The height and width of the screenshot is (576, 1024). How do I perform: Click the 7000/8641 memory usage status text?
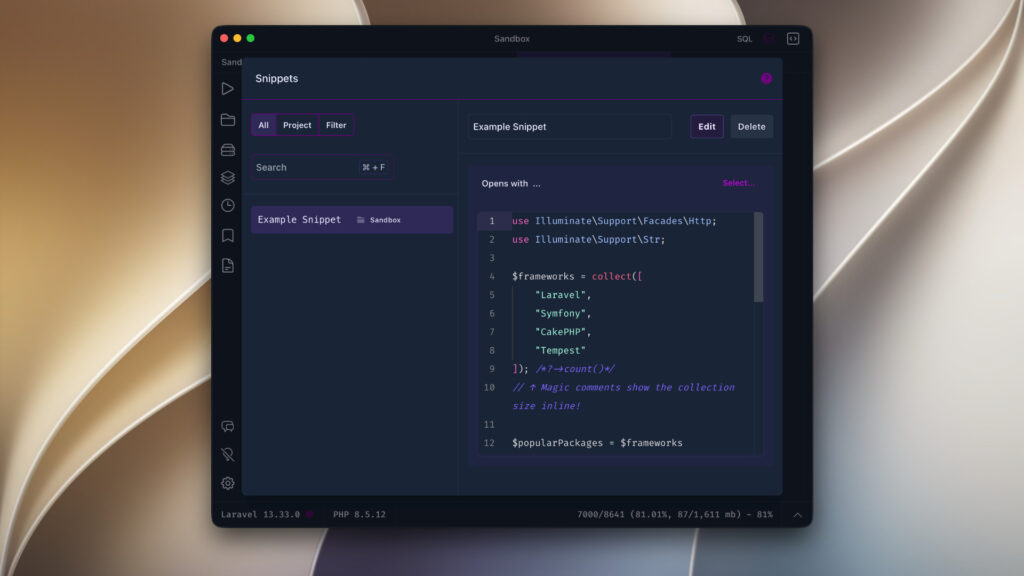(675, 515)
